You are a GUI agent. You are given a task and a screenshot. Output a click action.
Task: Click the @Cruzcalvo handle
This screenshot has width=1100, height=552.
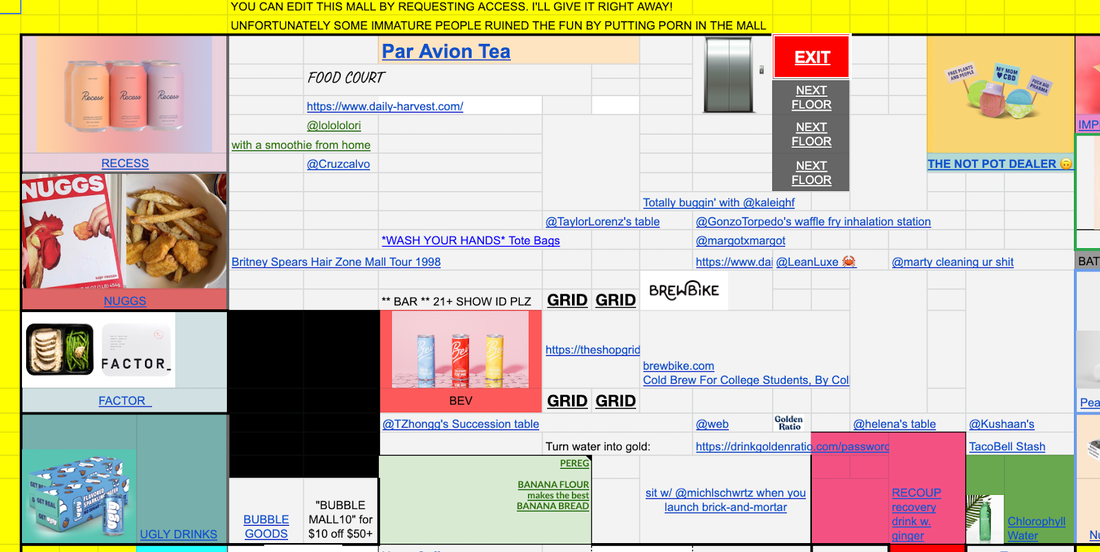tap(338, 164)
